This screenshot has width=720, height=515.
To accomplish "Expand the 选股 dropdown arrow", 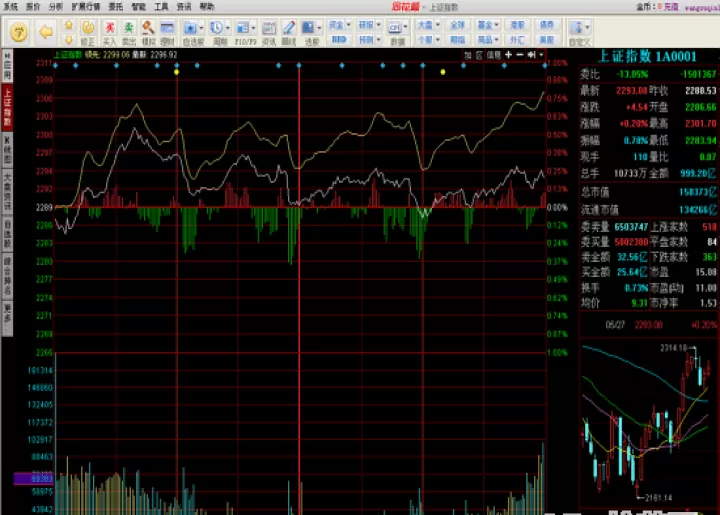I will [319, 28].
